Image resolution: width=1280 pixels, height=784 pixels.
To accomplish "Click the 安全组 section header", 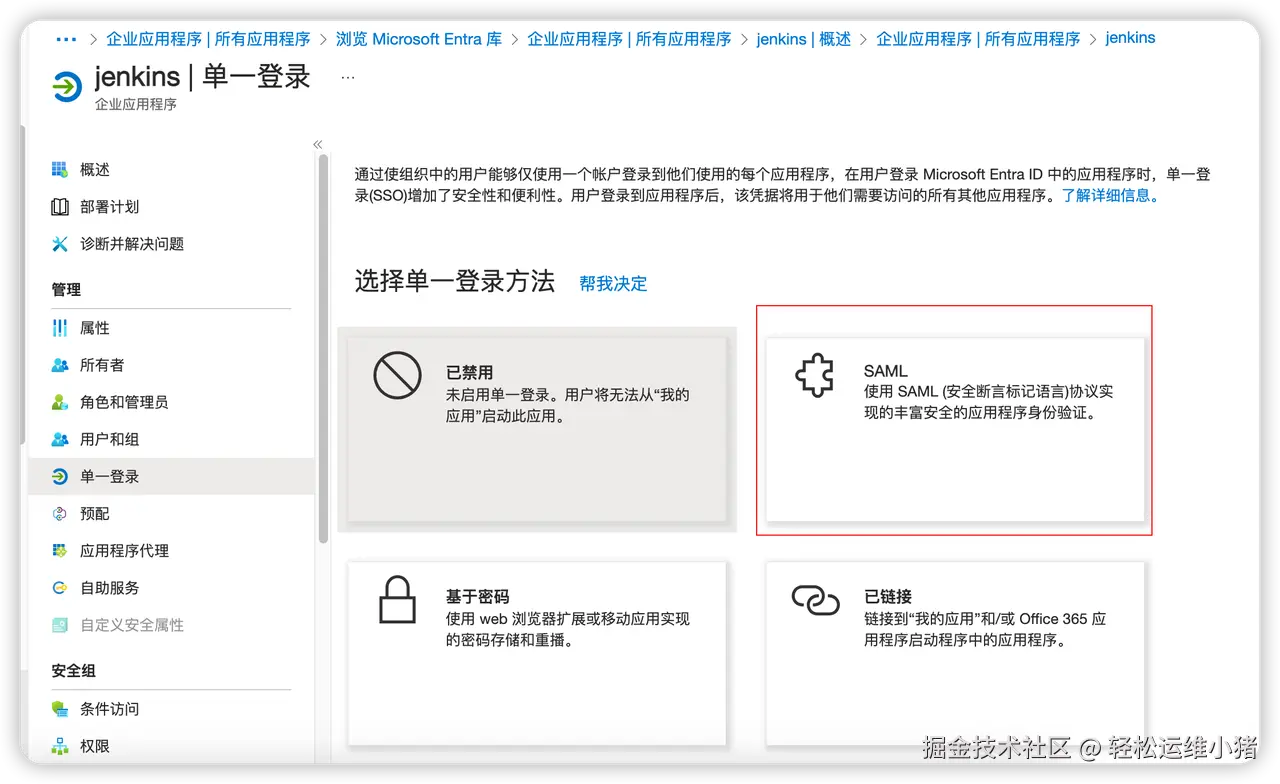I will pos(74,671).
